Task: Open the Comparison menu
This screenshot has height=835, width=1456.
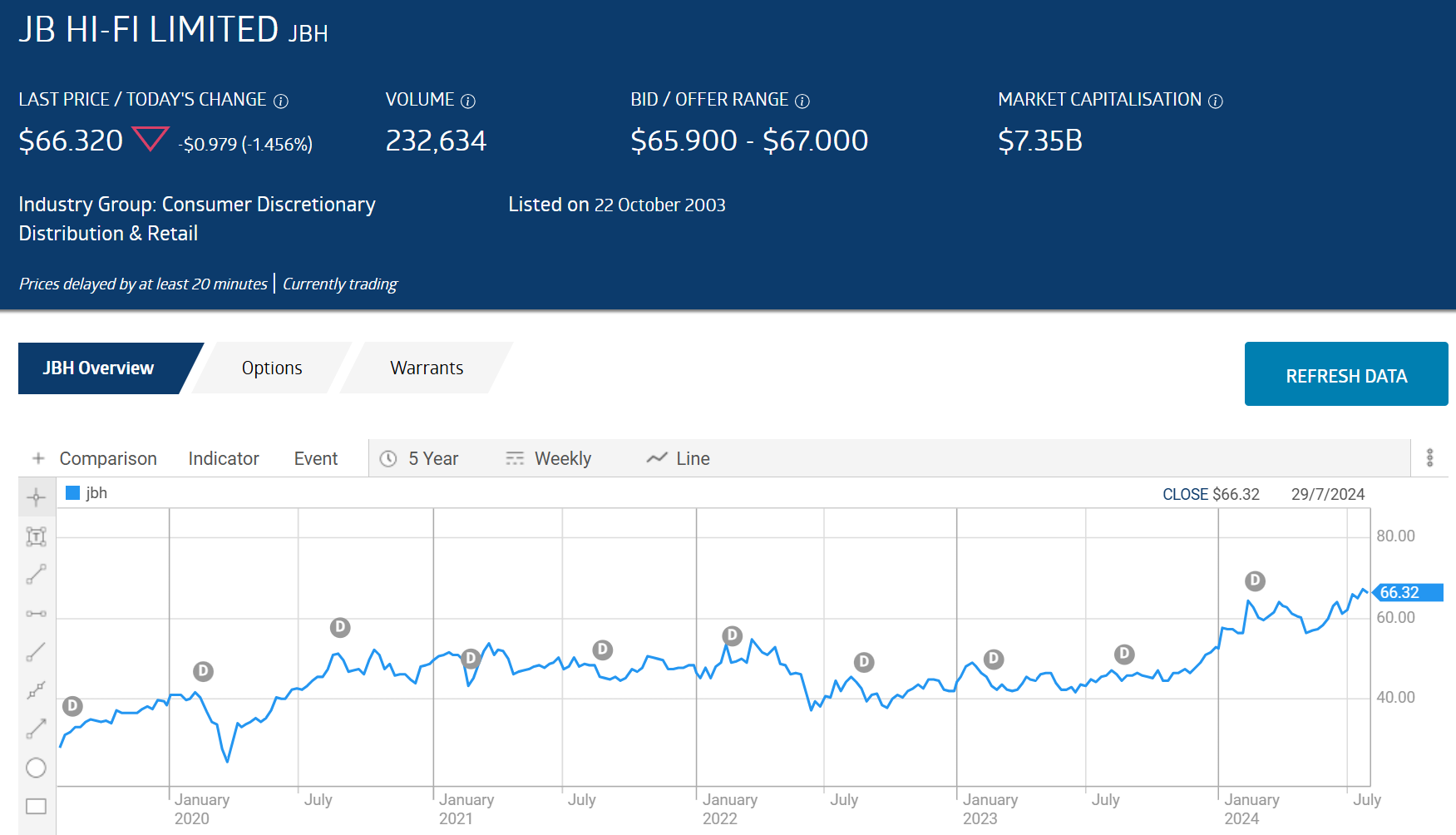Action: pyautogui.click(x=108, y=458)
